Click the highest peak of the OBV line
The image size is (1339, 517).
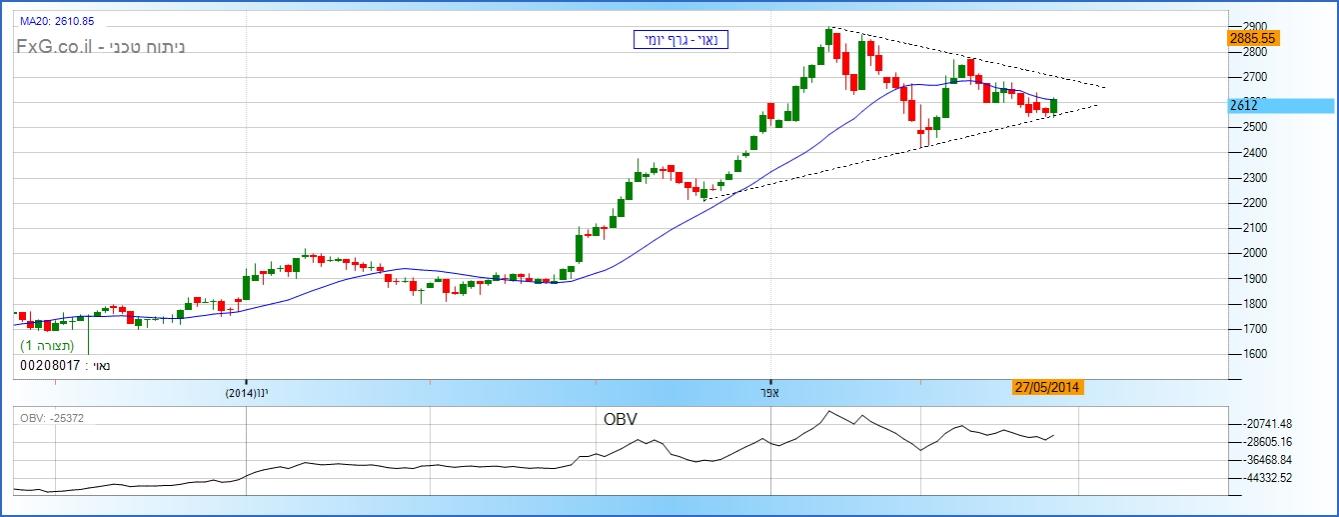828,411
